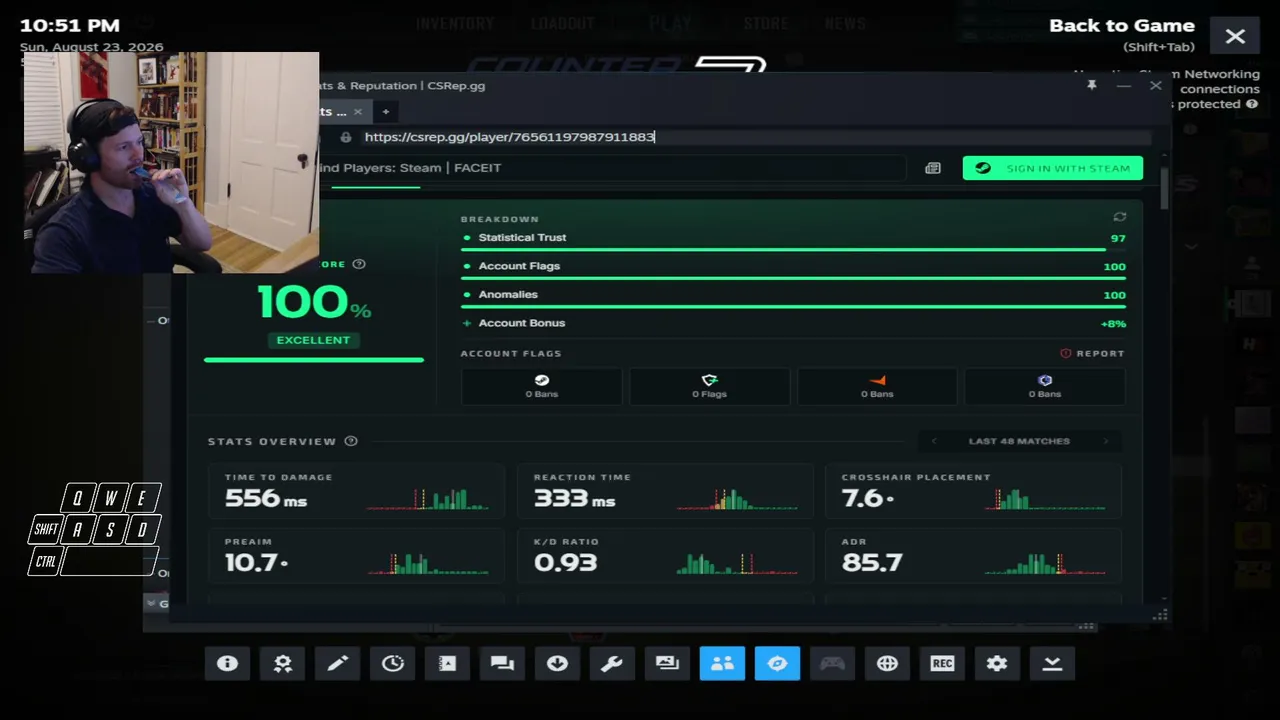Close the CSRep.gg browser tab

coord(357,111)
